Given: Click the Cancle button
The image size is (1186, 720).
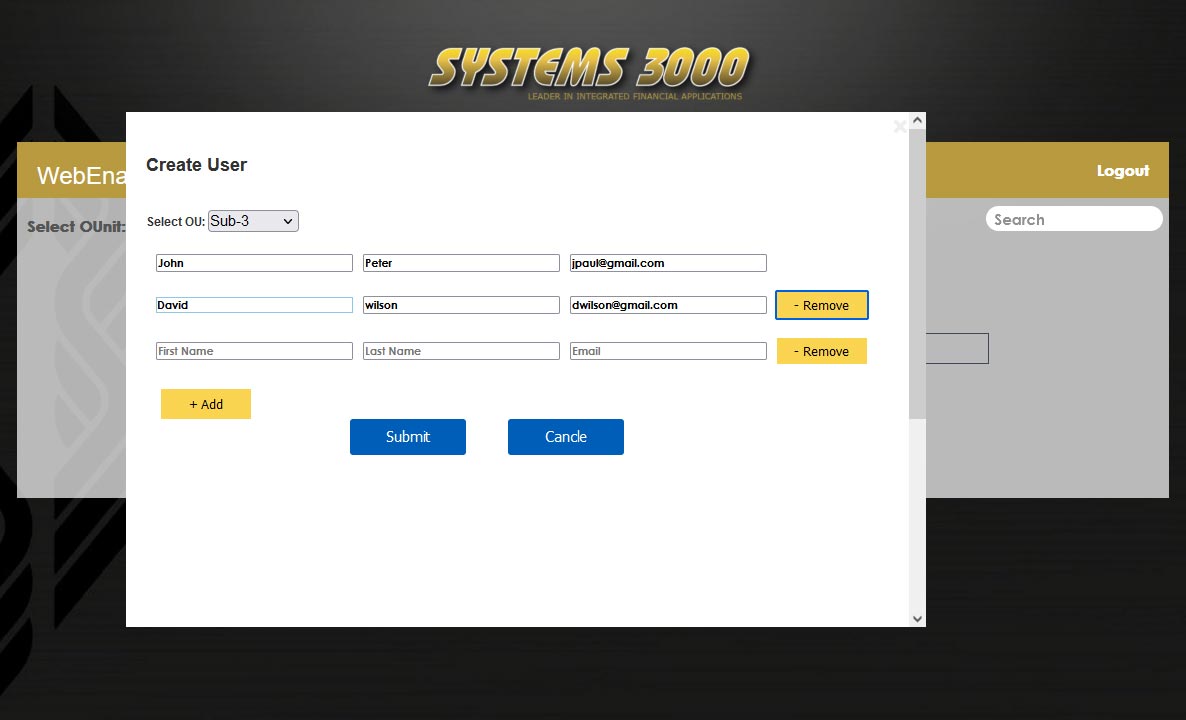Looking at the screenshot, I should 565,437.
